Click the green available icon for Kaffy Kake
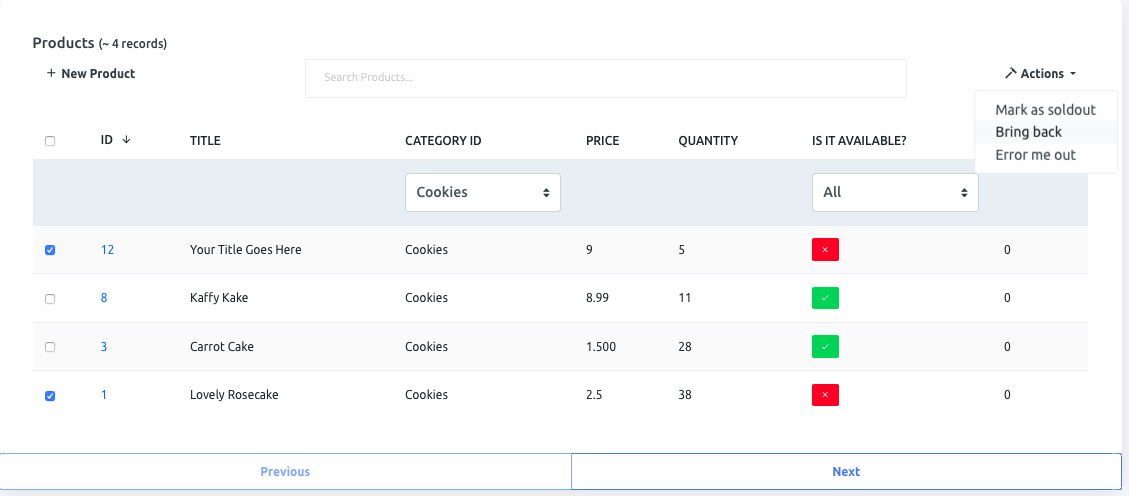This screenshot has height=496, width=1129. (825, 298)
